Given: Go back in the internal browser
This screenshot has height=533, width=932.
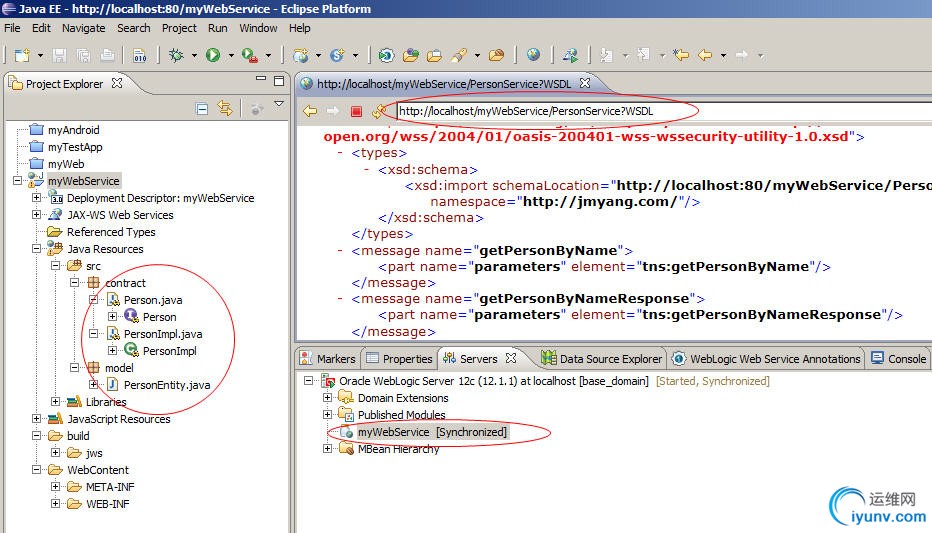Looking at the screenshot, I should click(x=310, y=111).
